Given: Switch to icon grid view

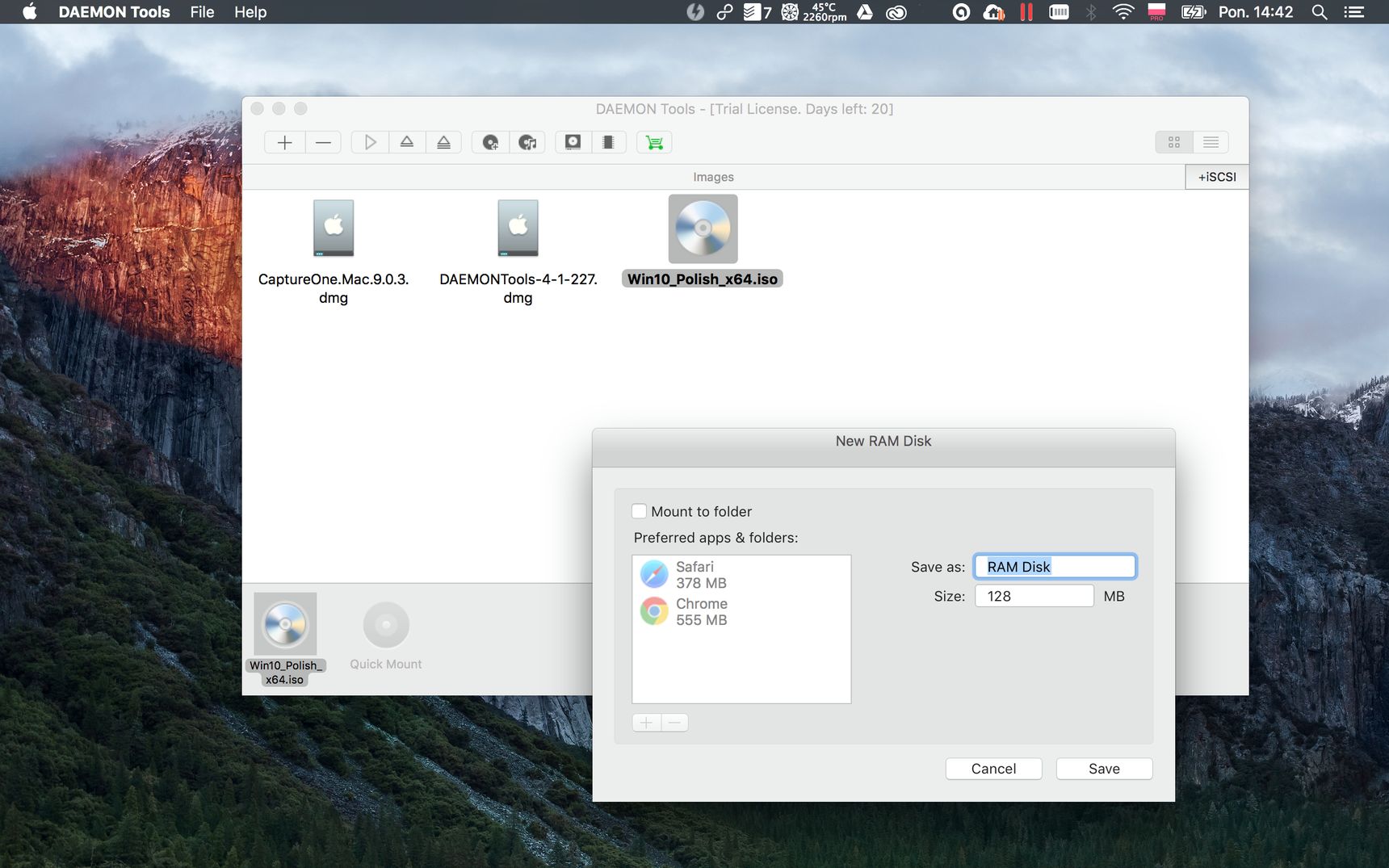Looking at the screenshot, I should pyautogui.click(x=1174, y=142).
